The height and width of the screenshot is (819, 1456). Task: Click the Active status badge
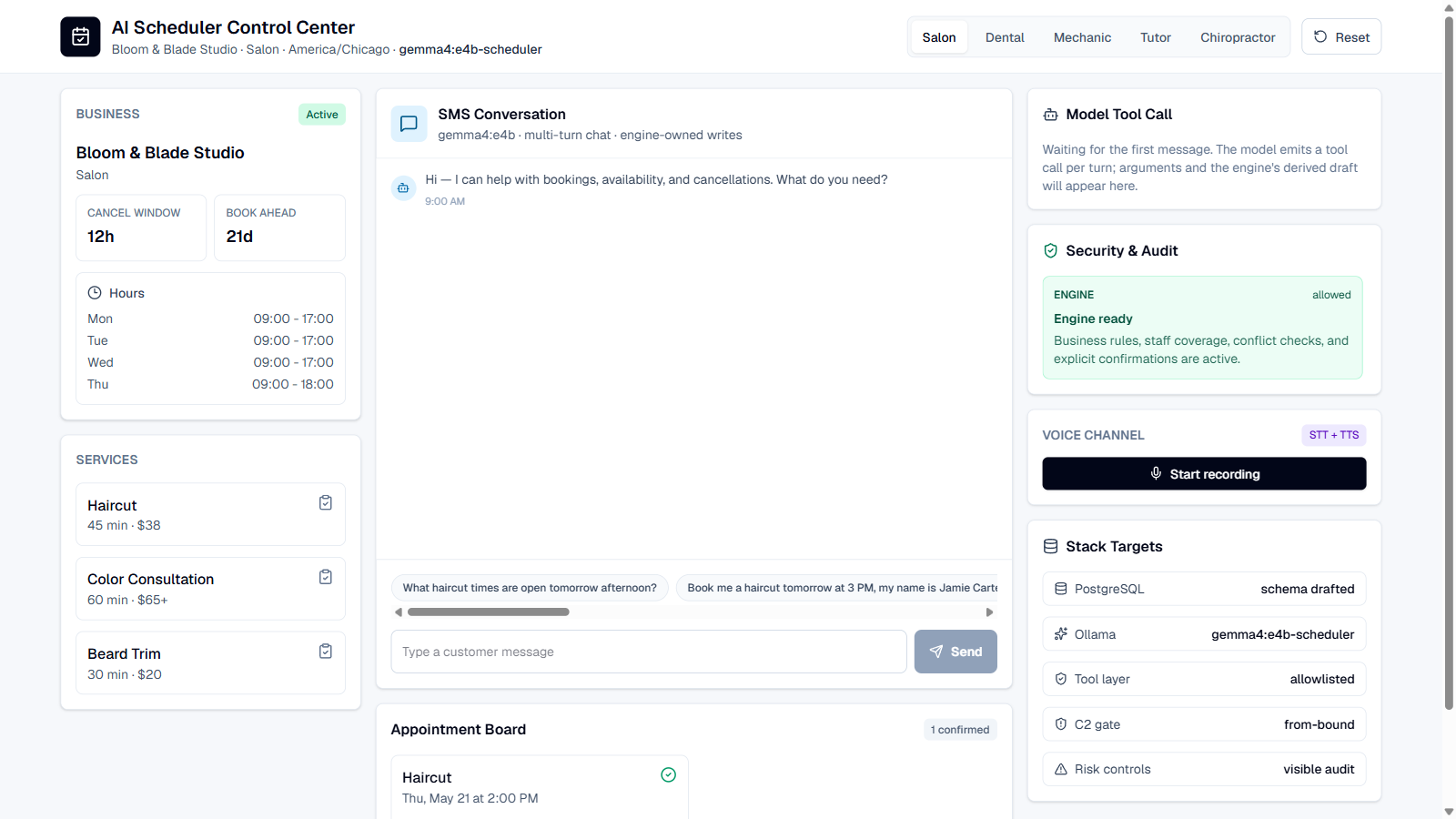coord(322,115)
